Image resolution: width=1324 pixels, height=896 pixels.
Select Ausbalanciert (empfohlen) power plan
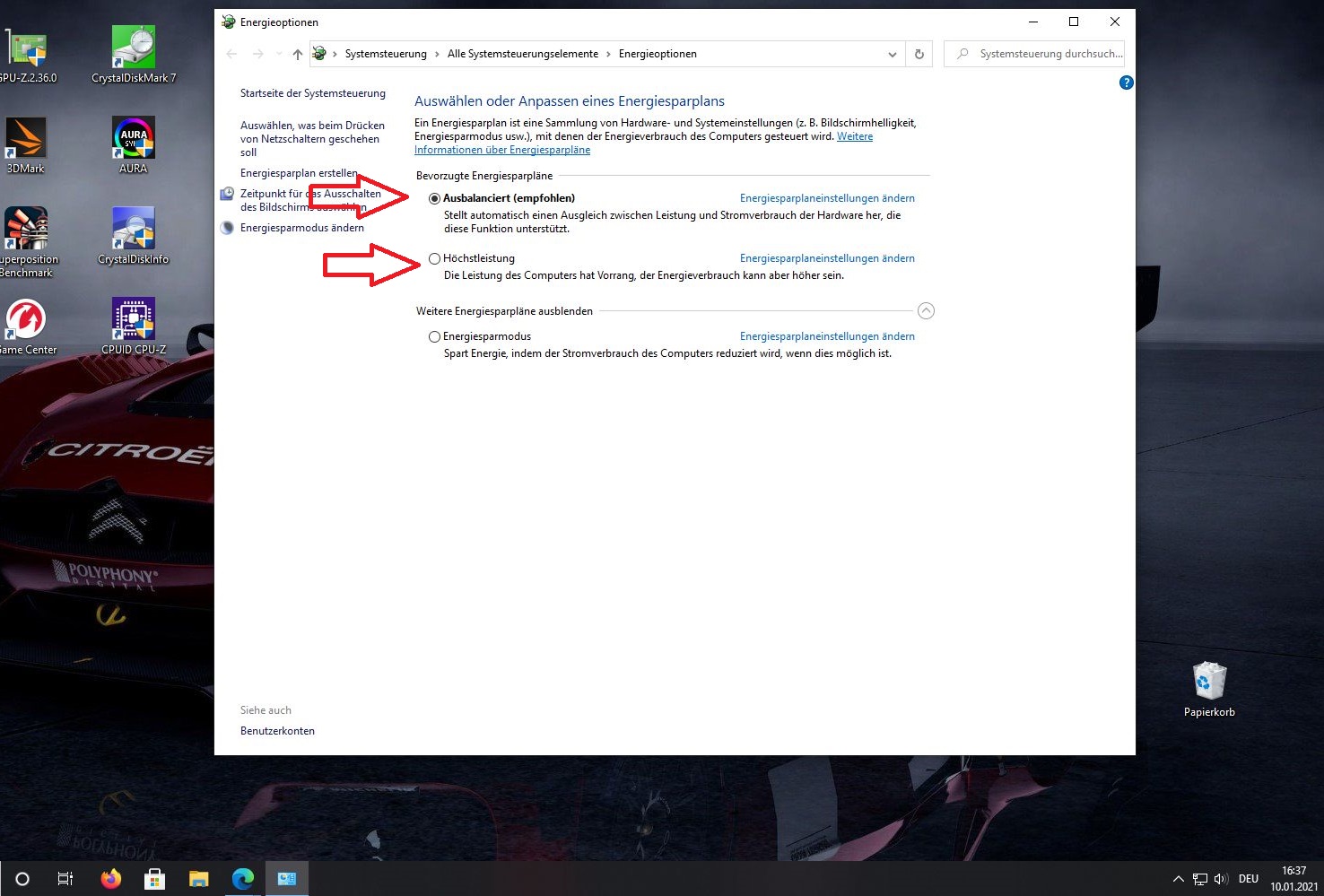[434, 198]
